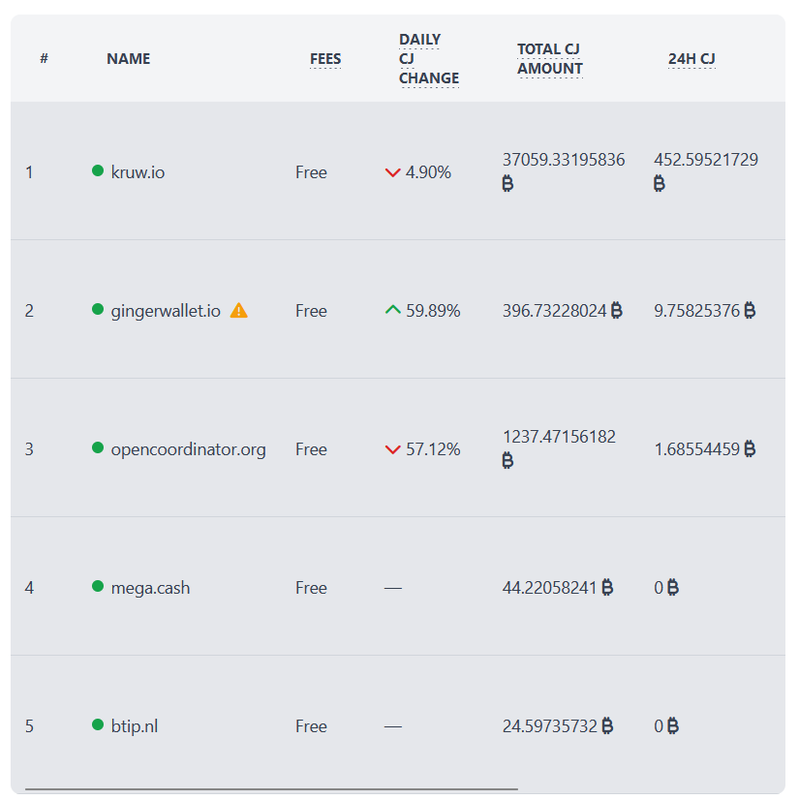This screenshot has height=800, width=798.
Task: Click the warning triangle icon beside gingerwallet.io
Action: pyautogui.click(x=239, y=310)
